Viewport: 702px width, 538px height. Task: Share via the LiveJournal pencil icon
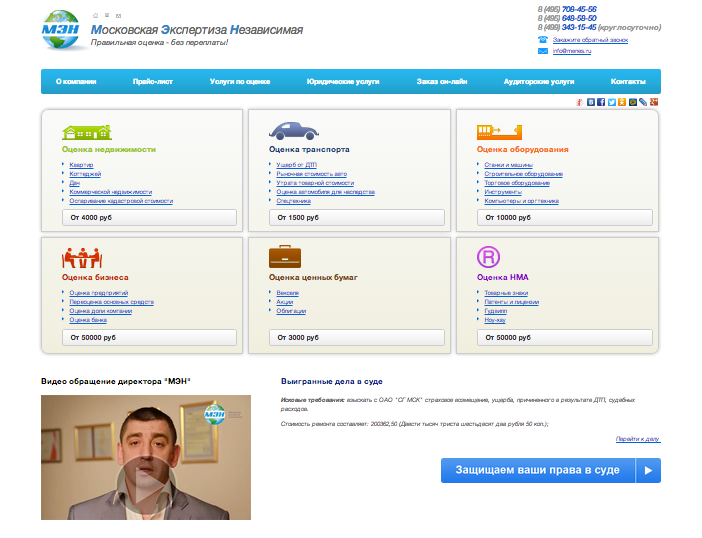[x=643, y=102]
